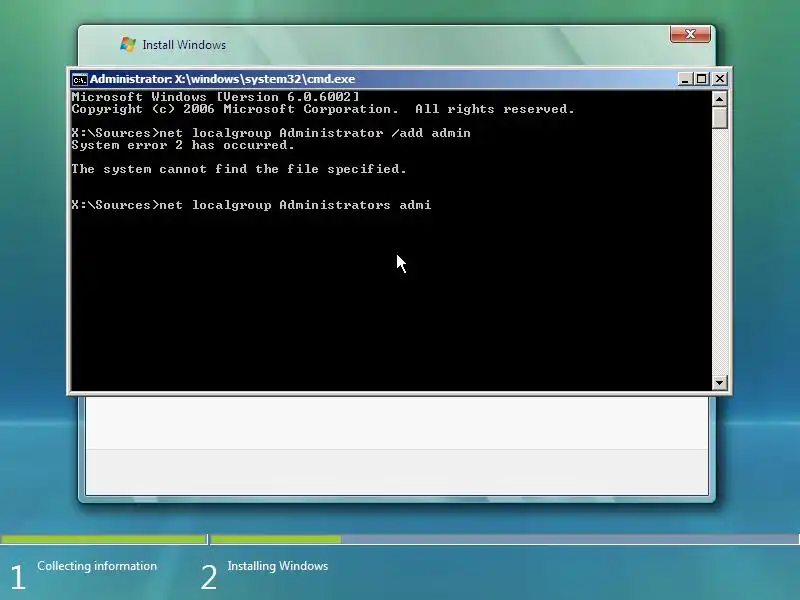Click 'The system cannot find the file specified.' line
This screenshot has height=600, width=800.
click(239, 169)
